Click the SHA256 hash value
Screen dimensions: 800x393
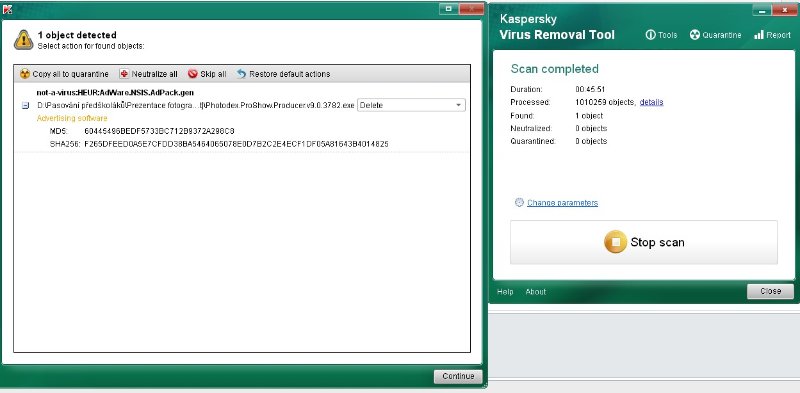236,144
